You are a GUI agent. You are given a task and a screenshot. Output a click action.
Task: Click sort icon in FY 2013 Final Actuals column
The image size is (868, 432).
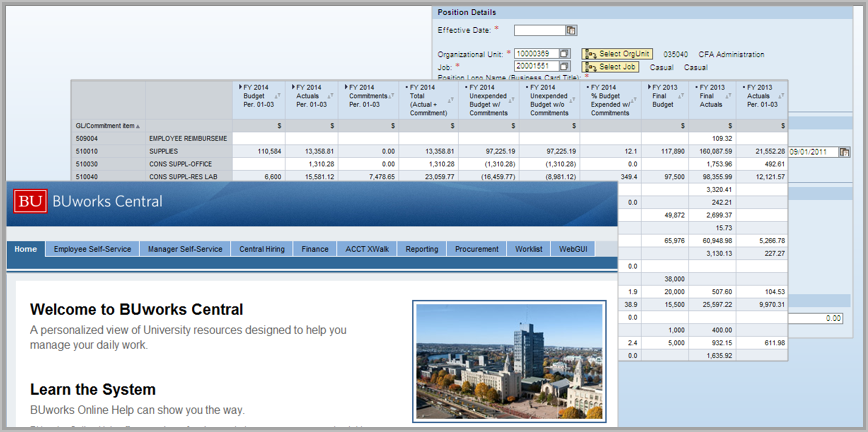coord(728,96)
